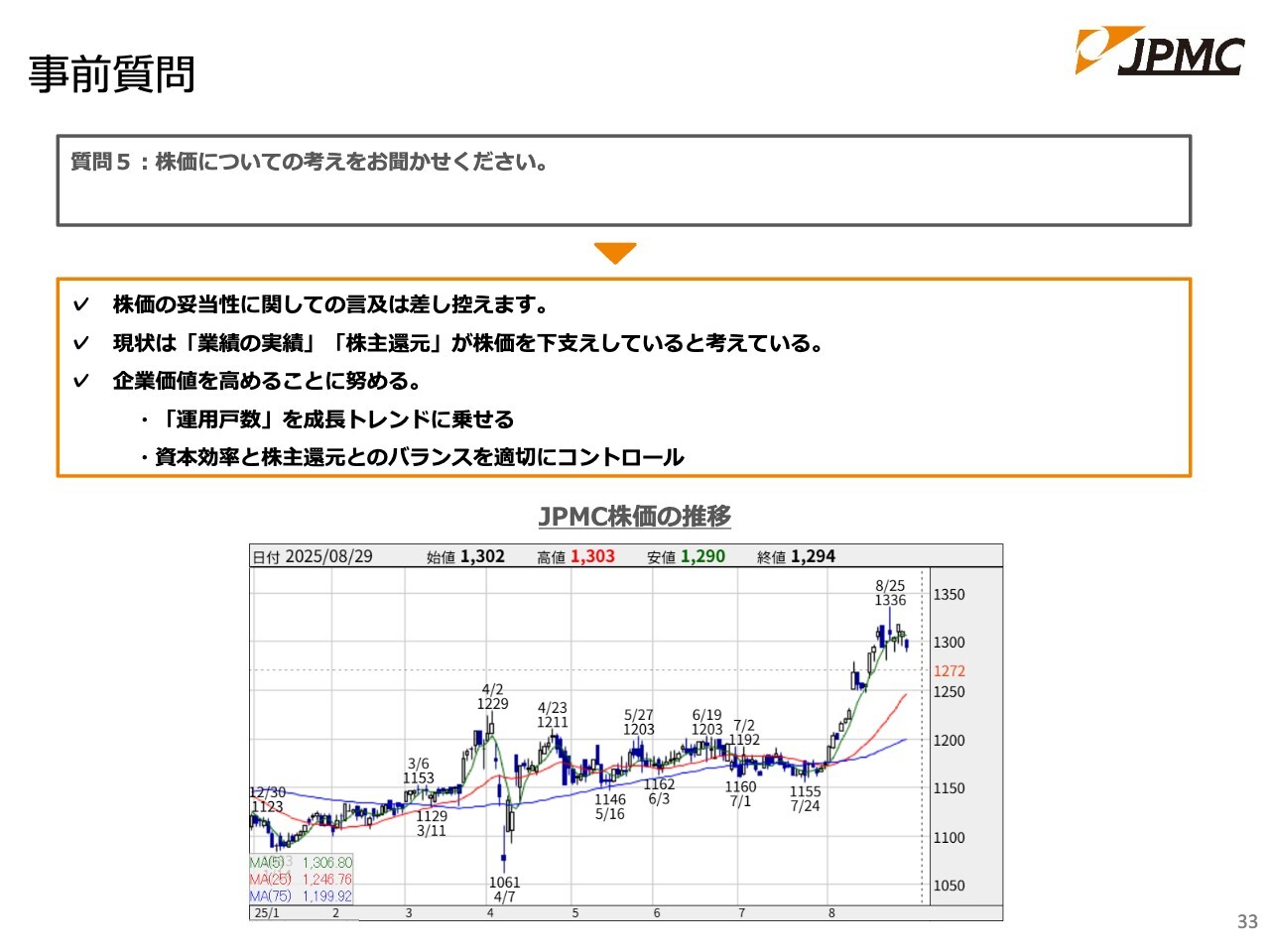
Task: Click the 4/7 1061 low label
Action: pos(504,890)
